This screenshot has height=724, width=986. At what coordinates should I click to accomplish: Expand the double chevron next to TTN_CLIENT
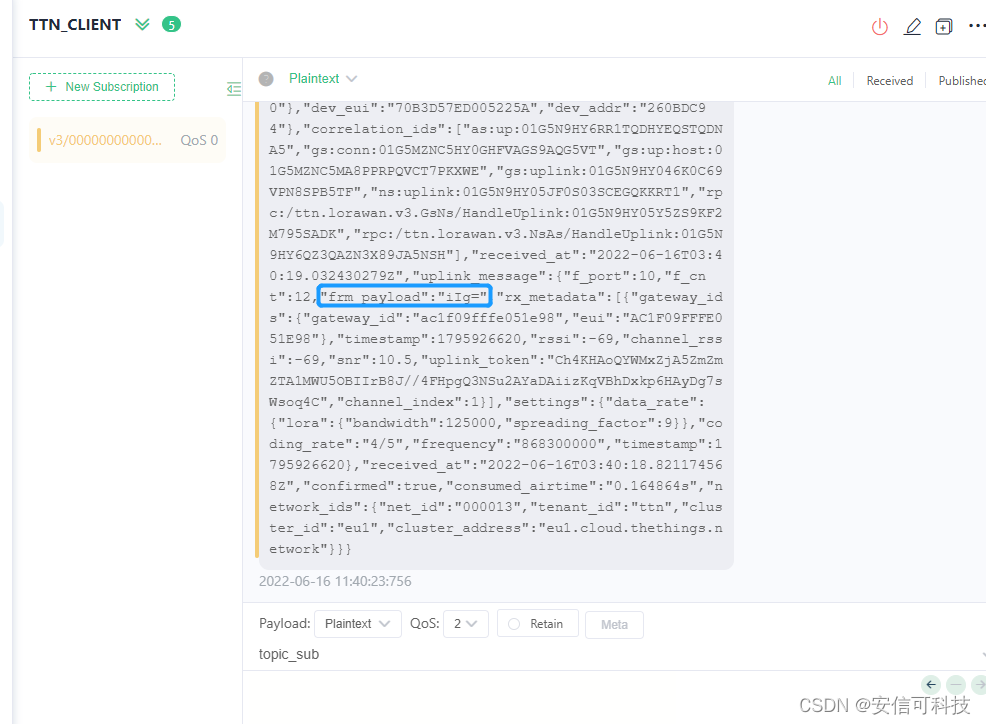[x=143, y=25]
